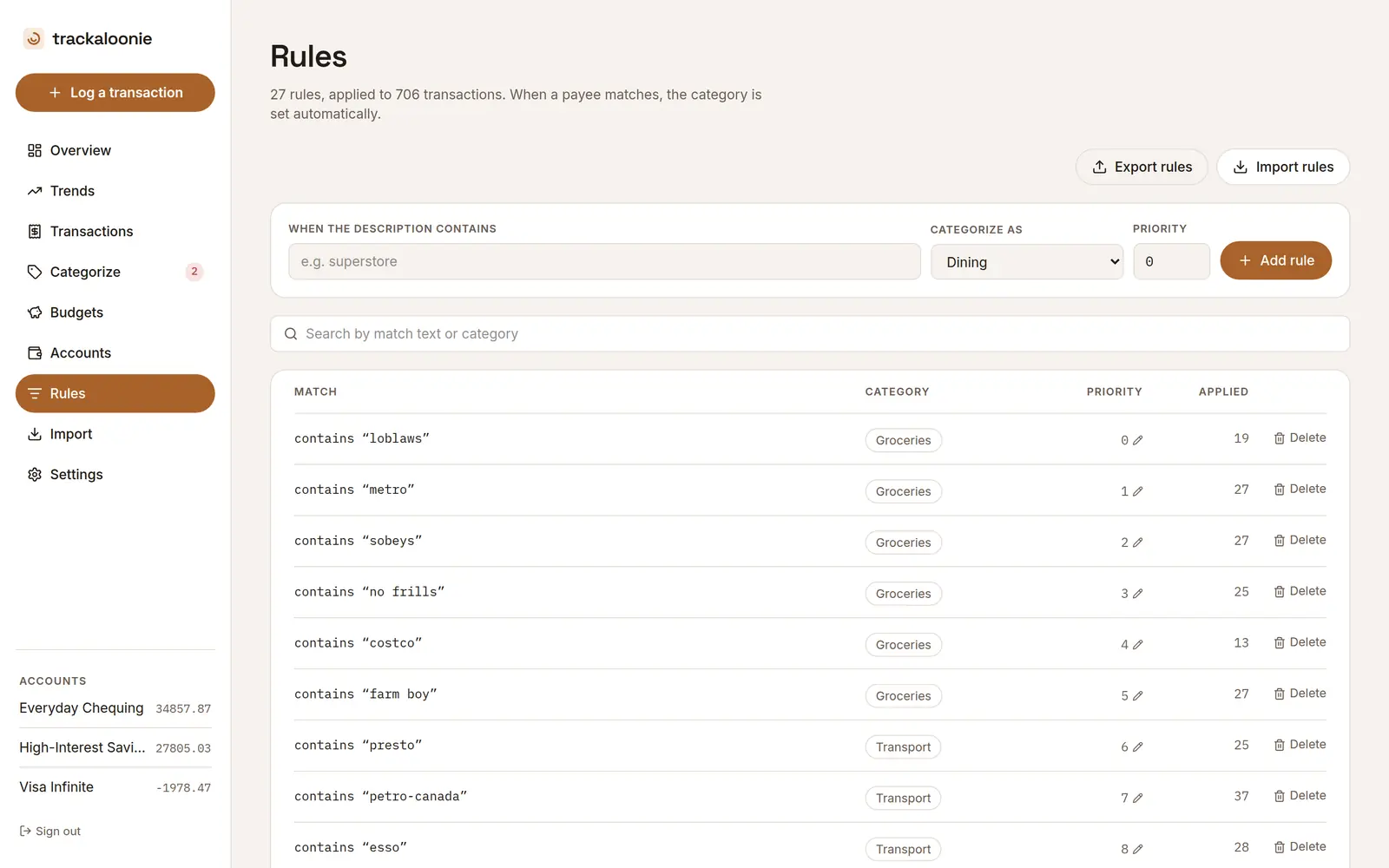Click Add rule button
This screenshot has width=1389, height=868.
(x=1275, y=260)
